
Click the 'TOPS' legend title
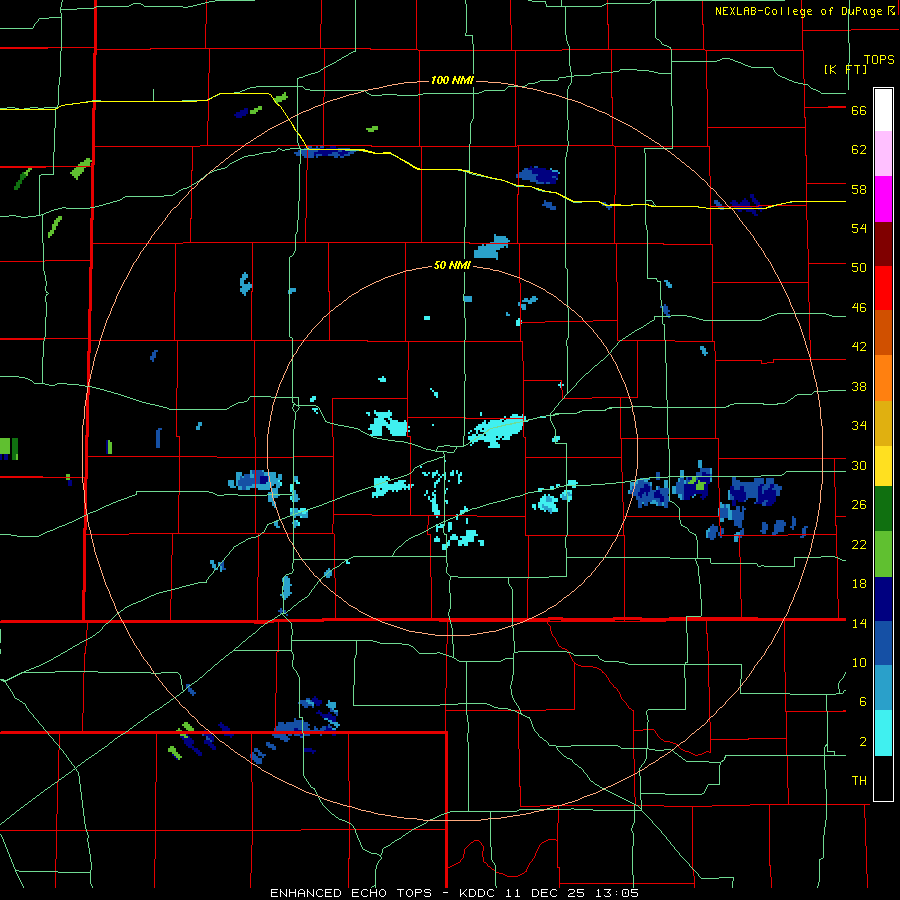pyautogui.click(x=879, y=59)
